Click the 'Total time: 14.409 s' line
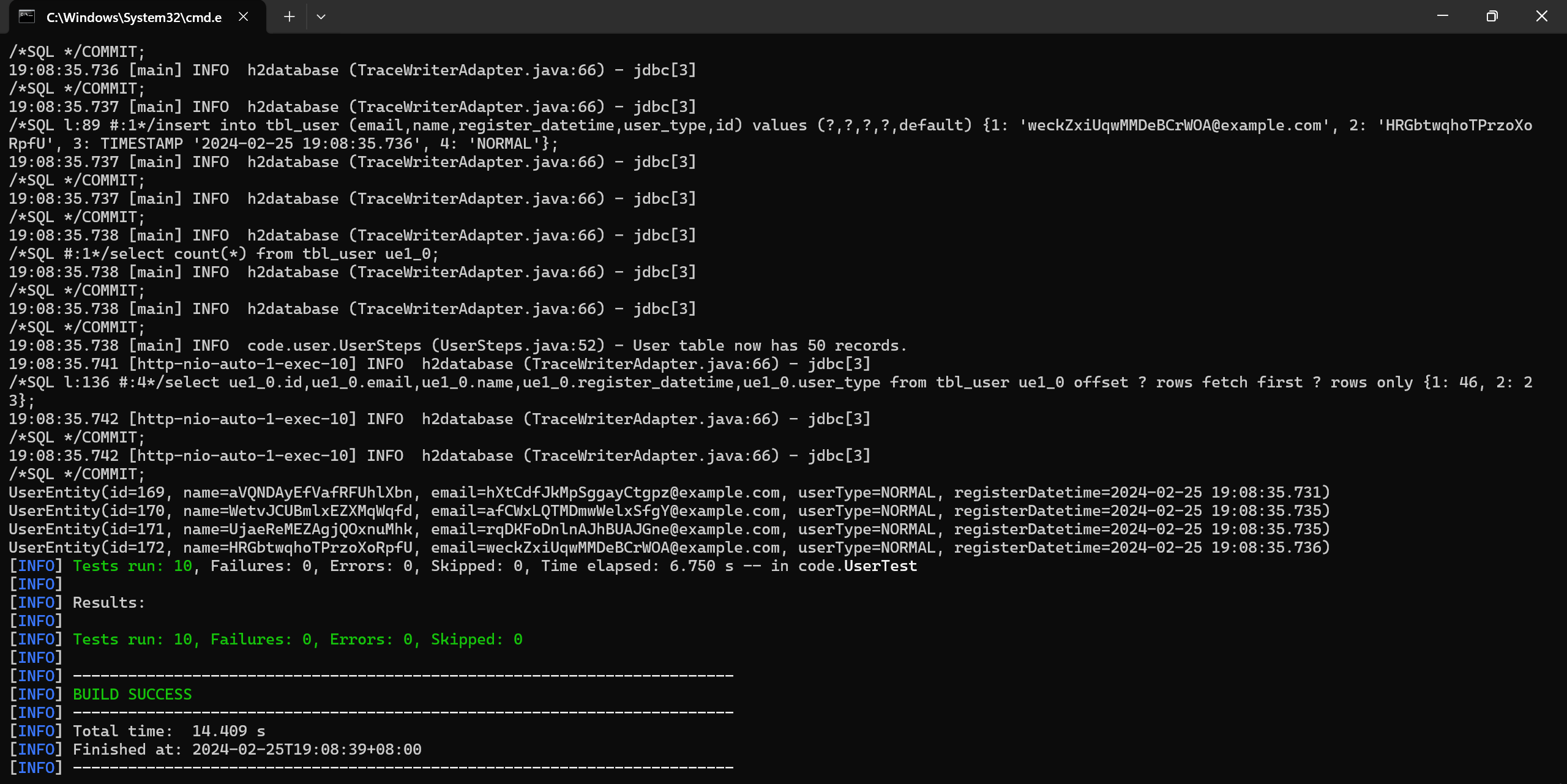The width and height of the screenshot is (1567, 784). click(x=169, y=731)
